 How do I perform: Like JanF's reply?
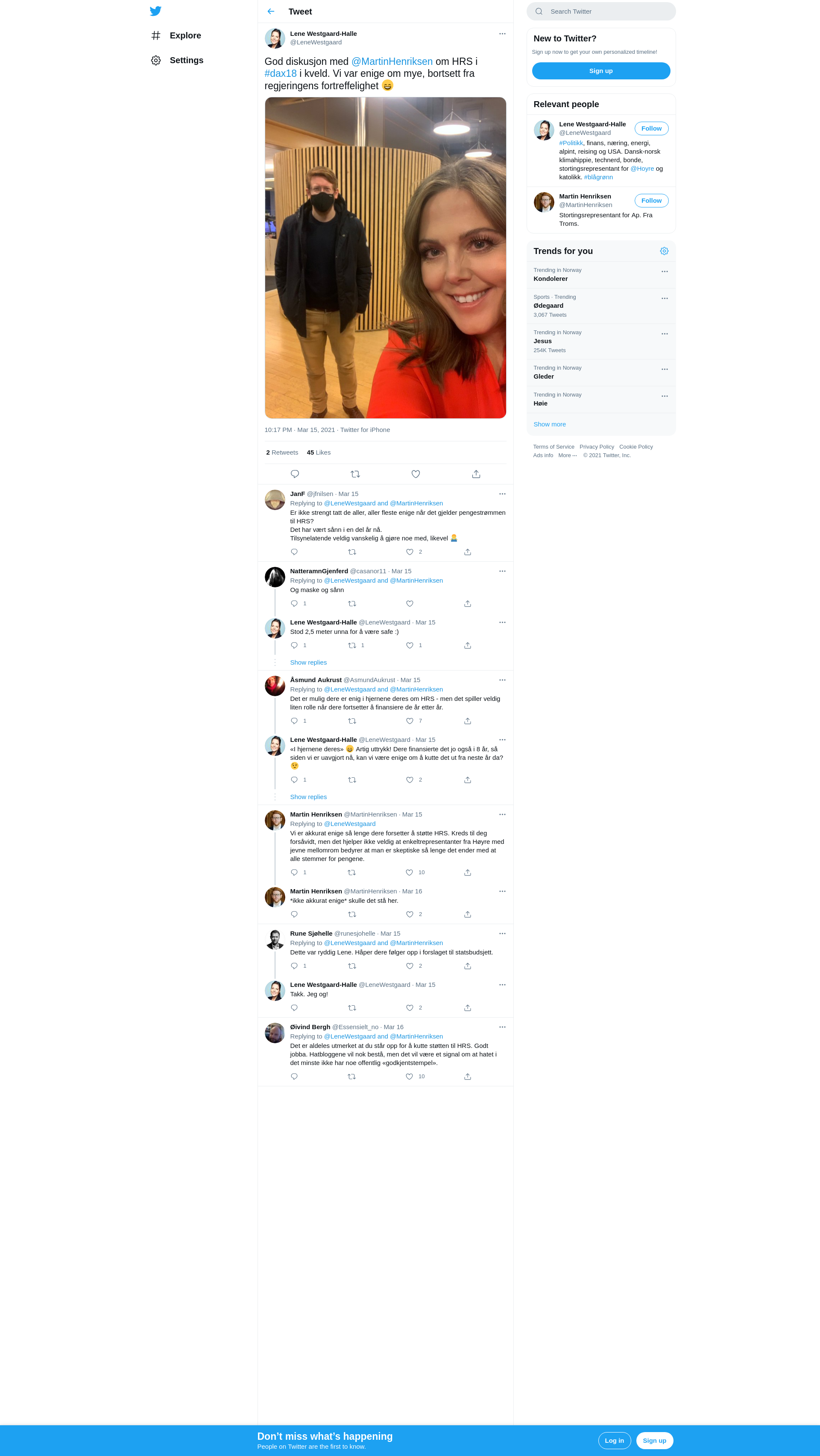click(410, 551)
